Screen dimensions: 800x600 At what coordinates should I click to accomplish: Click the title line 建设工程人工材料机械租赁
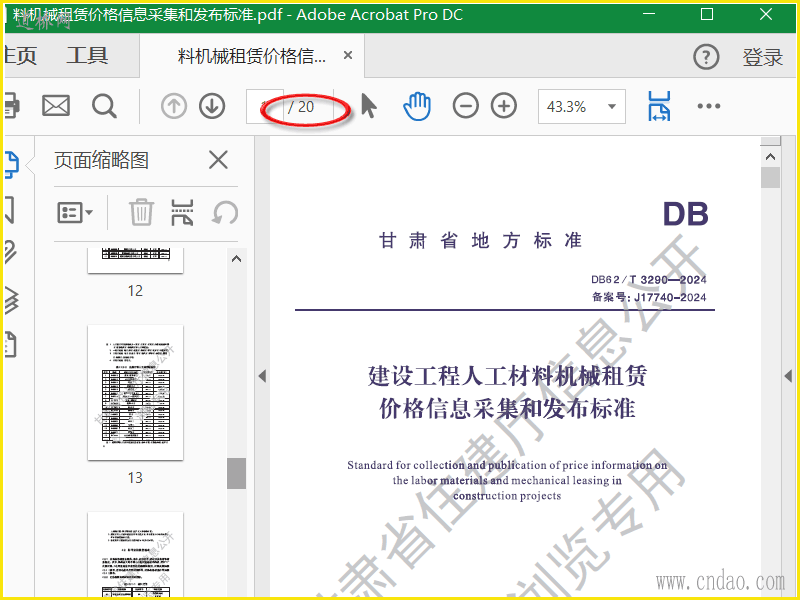[x=507, y=376]
